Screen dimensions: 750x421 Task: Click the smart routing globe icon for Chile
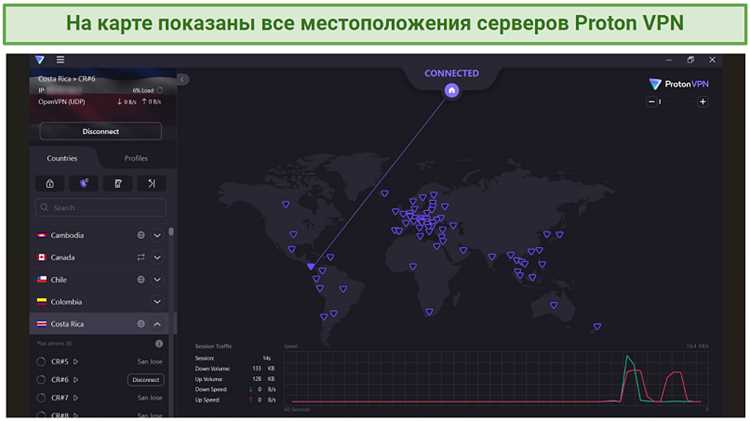click(x=141, y=279)
